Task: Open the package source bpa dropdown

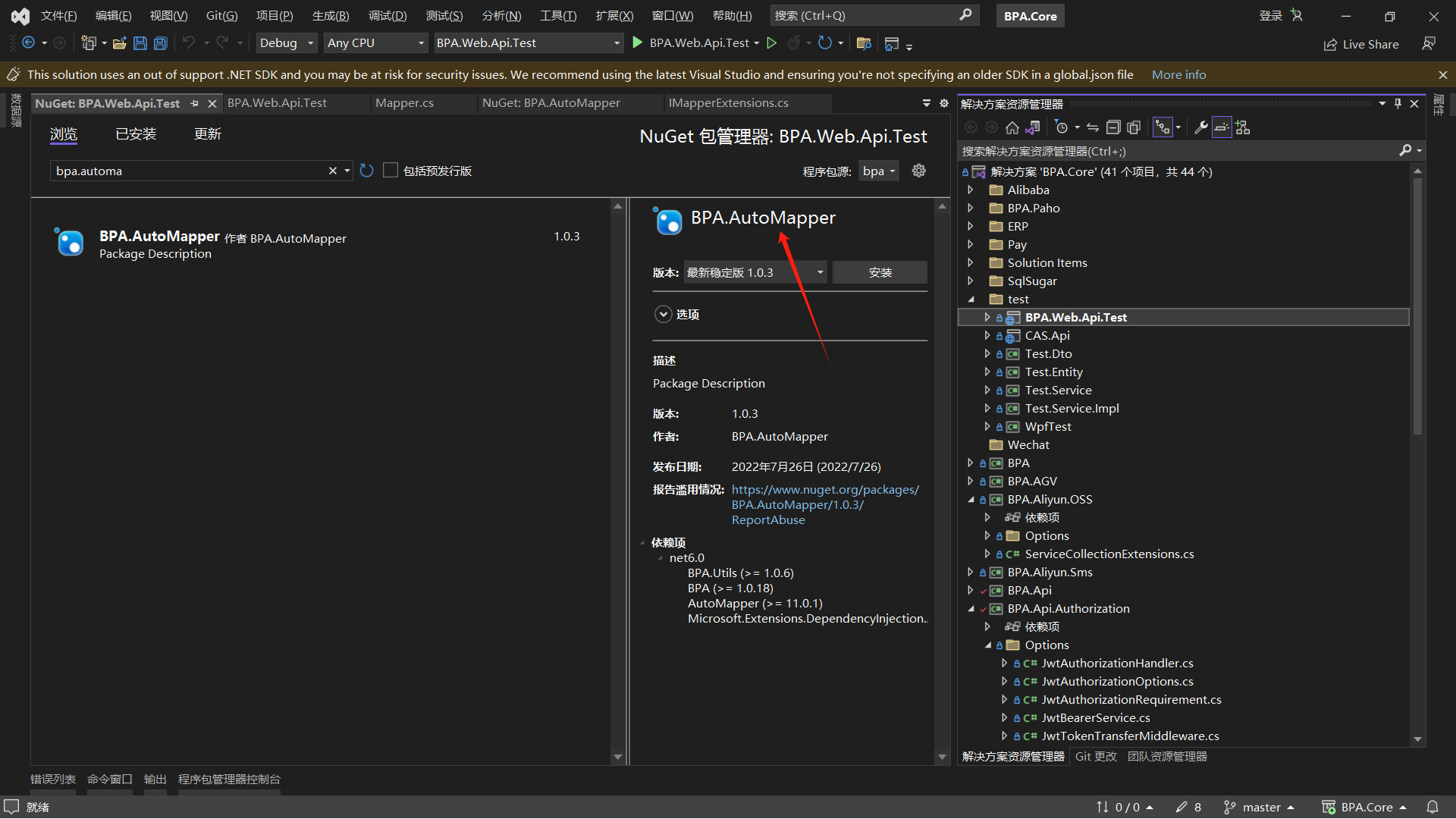Action: 879,171
